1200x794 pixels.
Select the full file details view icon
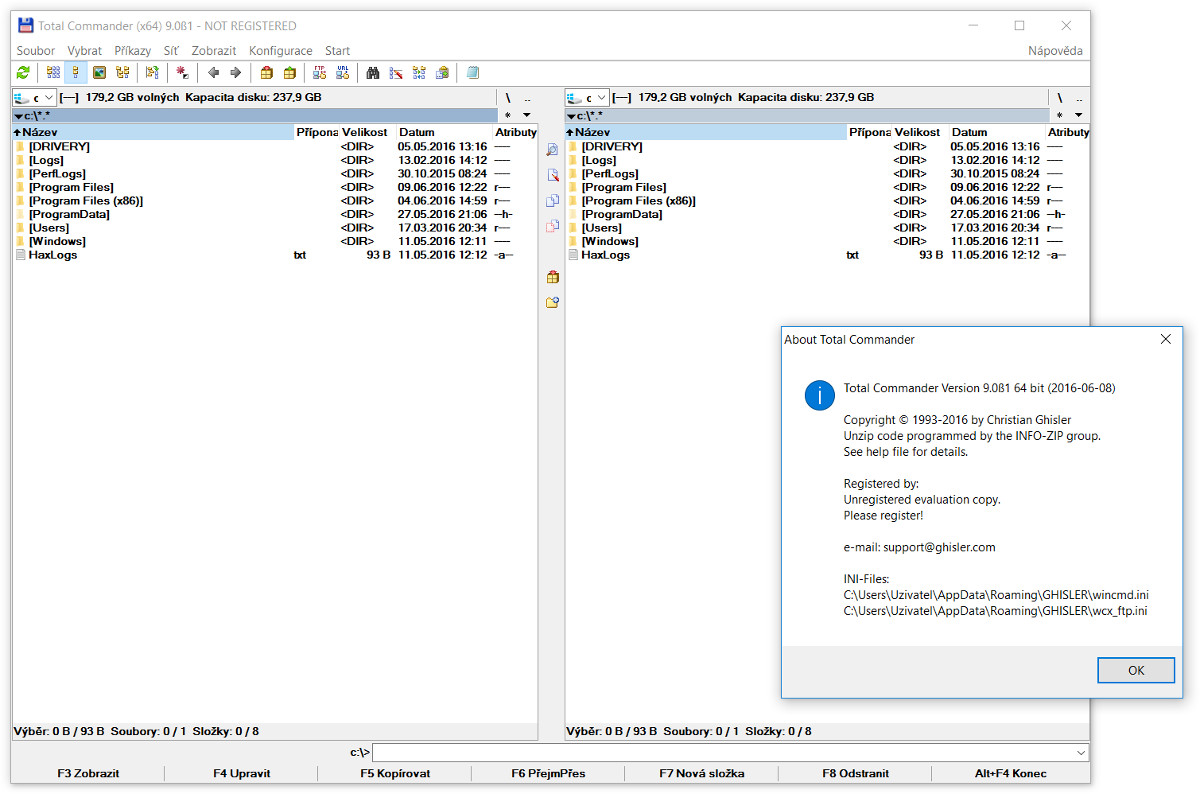pos(75,72)
